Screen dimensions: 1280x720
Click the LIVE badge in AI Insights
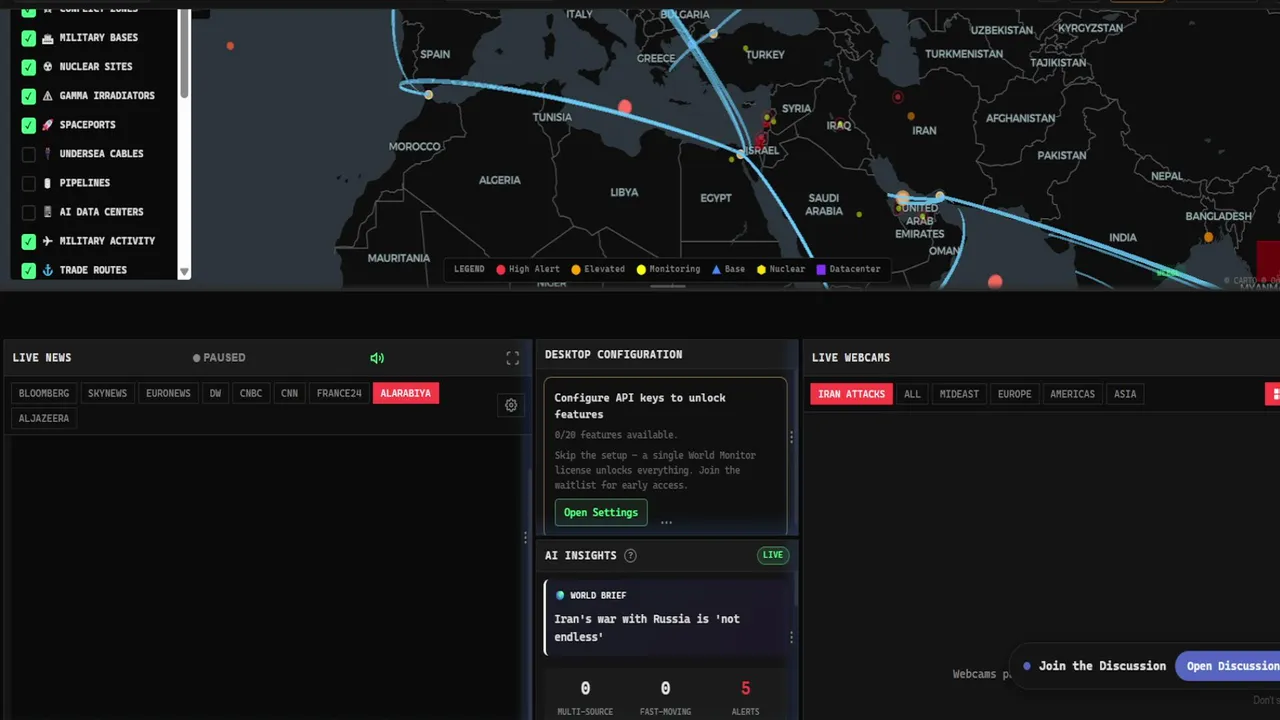click(773, 555)
